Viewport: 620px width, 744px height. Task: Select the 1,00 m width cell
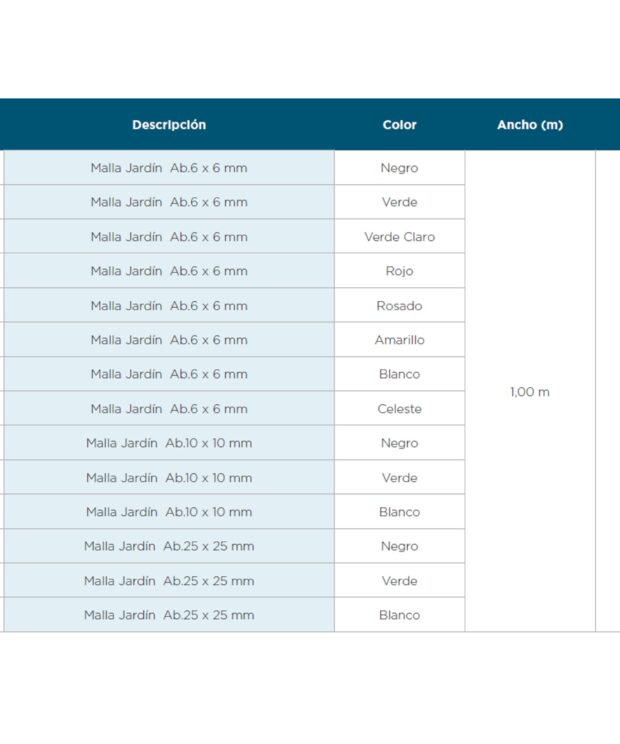530,392
